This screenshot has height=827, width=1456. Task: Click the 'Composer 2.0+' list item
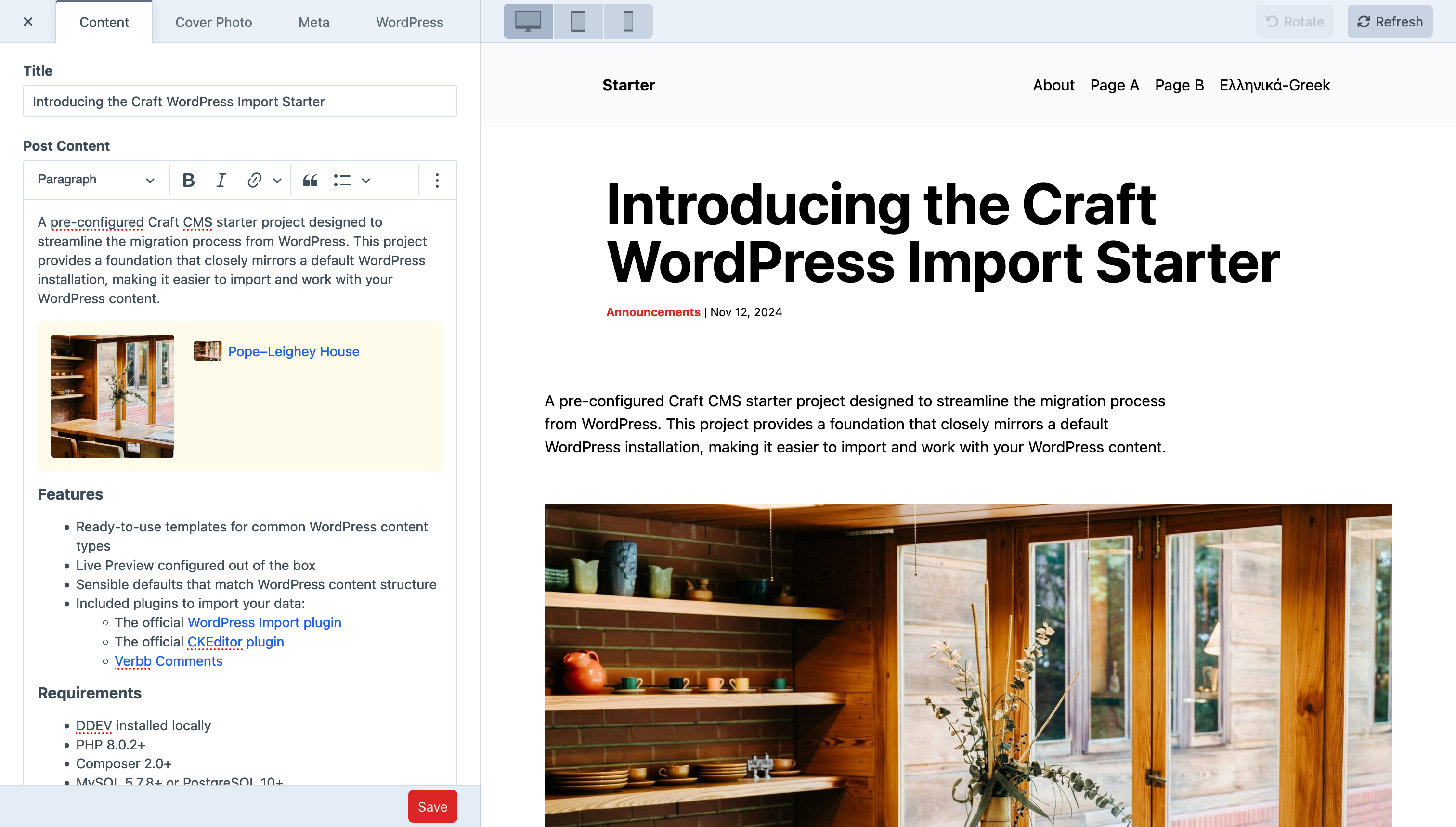pyautogui.click(x=124, y=764)
